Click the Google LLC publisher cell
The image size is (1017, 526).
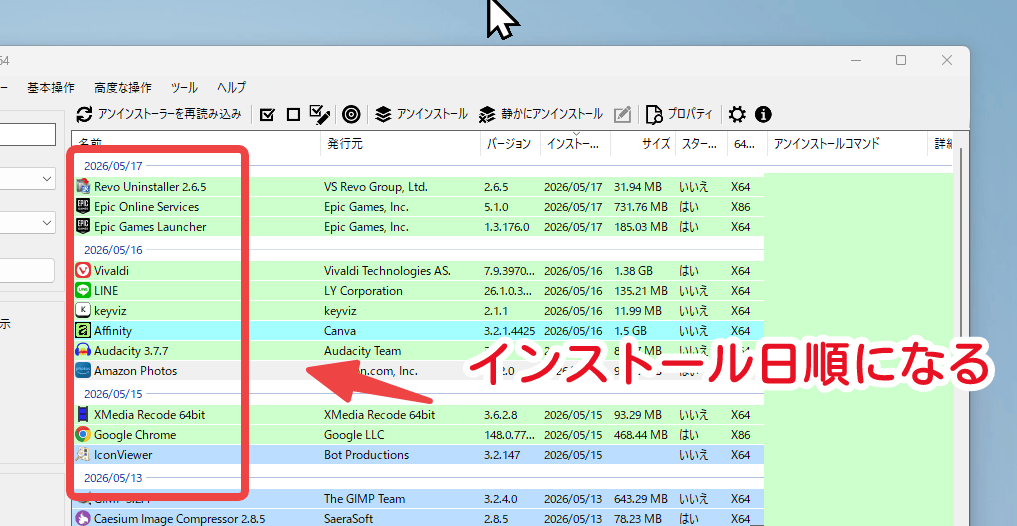355,435
